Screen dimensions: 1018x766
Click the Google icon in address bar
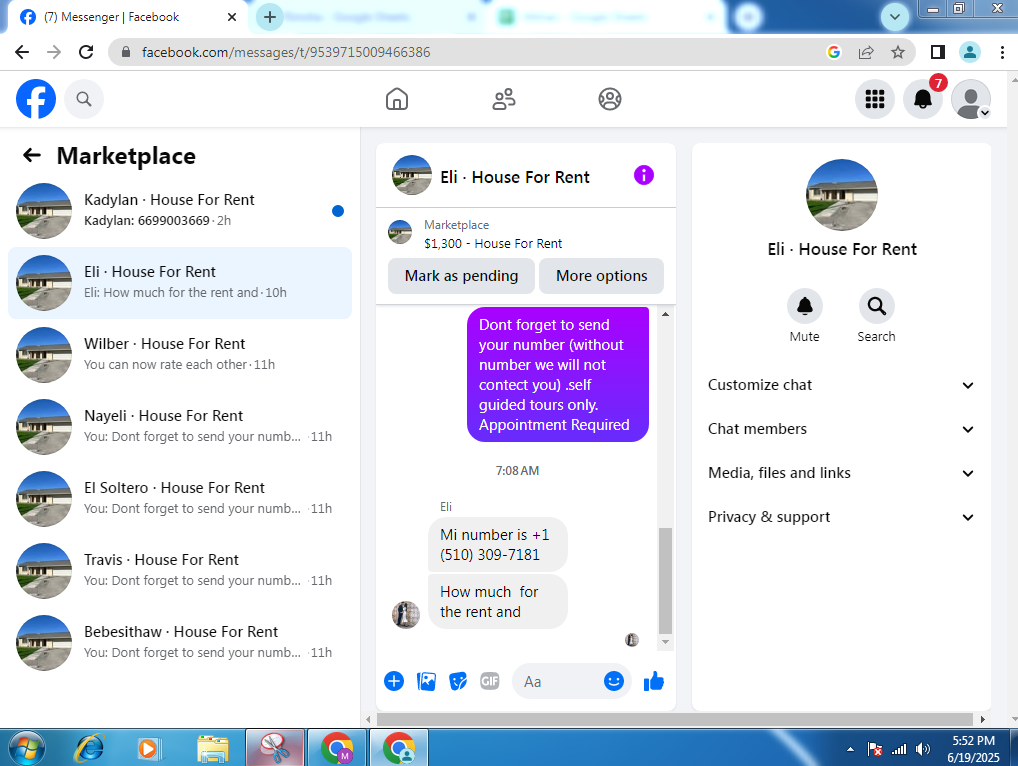[834, 52]
